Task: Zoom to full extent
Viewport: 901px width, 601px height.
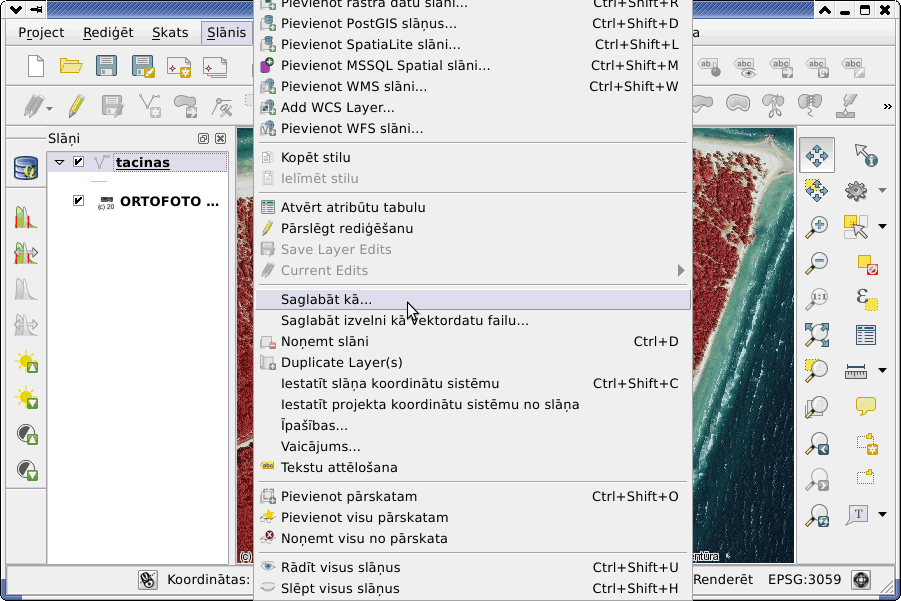Action: (x=817, y=334)
